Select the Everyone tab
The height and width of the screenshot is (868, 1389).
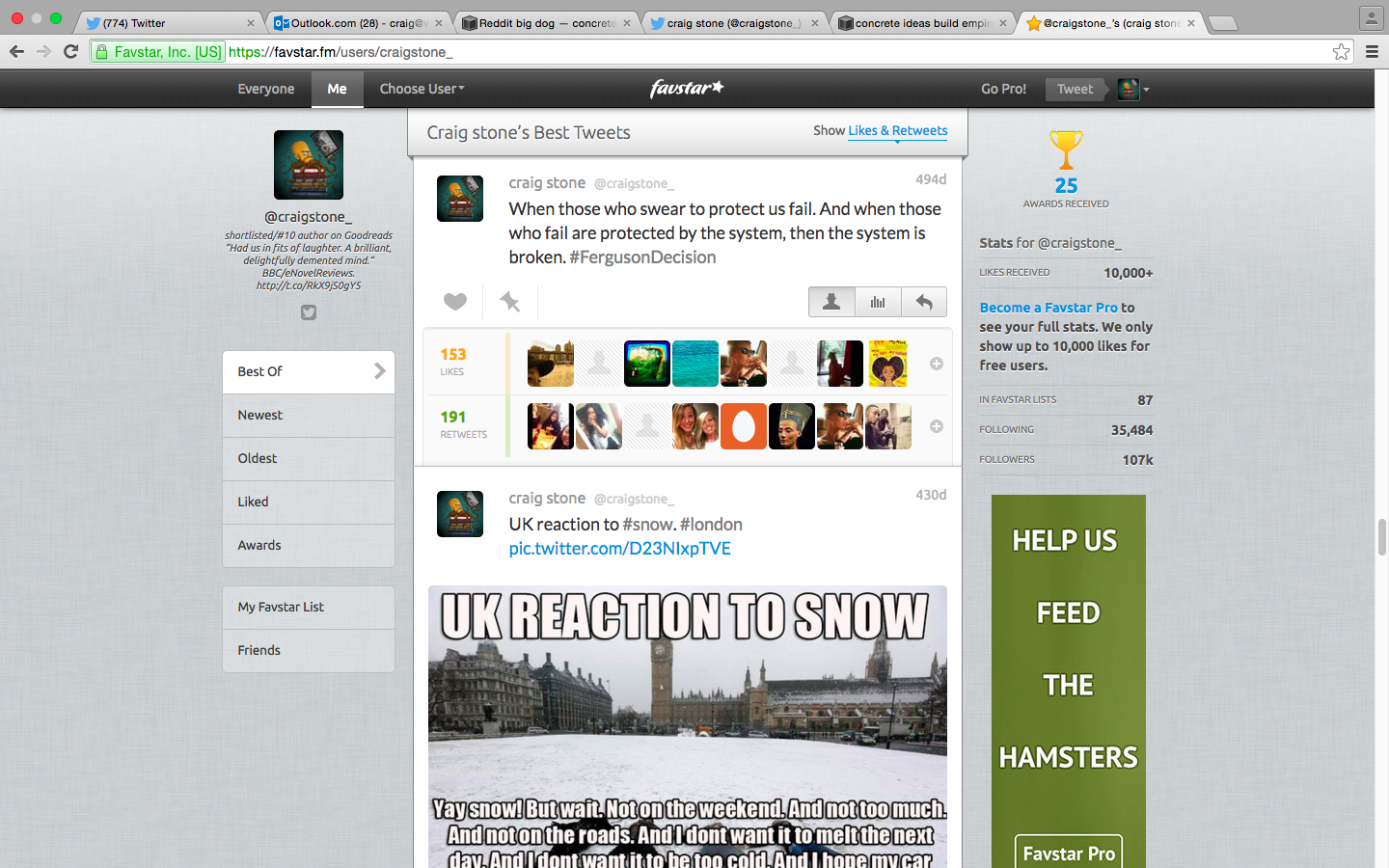266,89
